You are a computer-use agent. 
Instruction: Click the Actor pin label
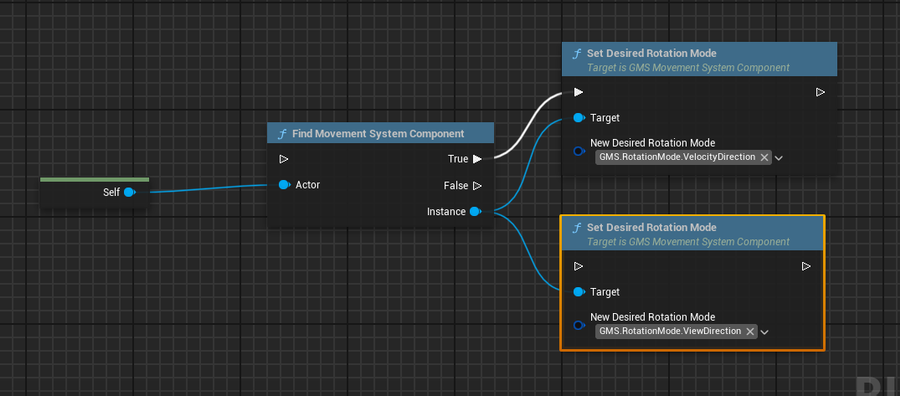click(x=308, y=185)
